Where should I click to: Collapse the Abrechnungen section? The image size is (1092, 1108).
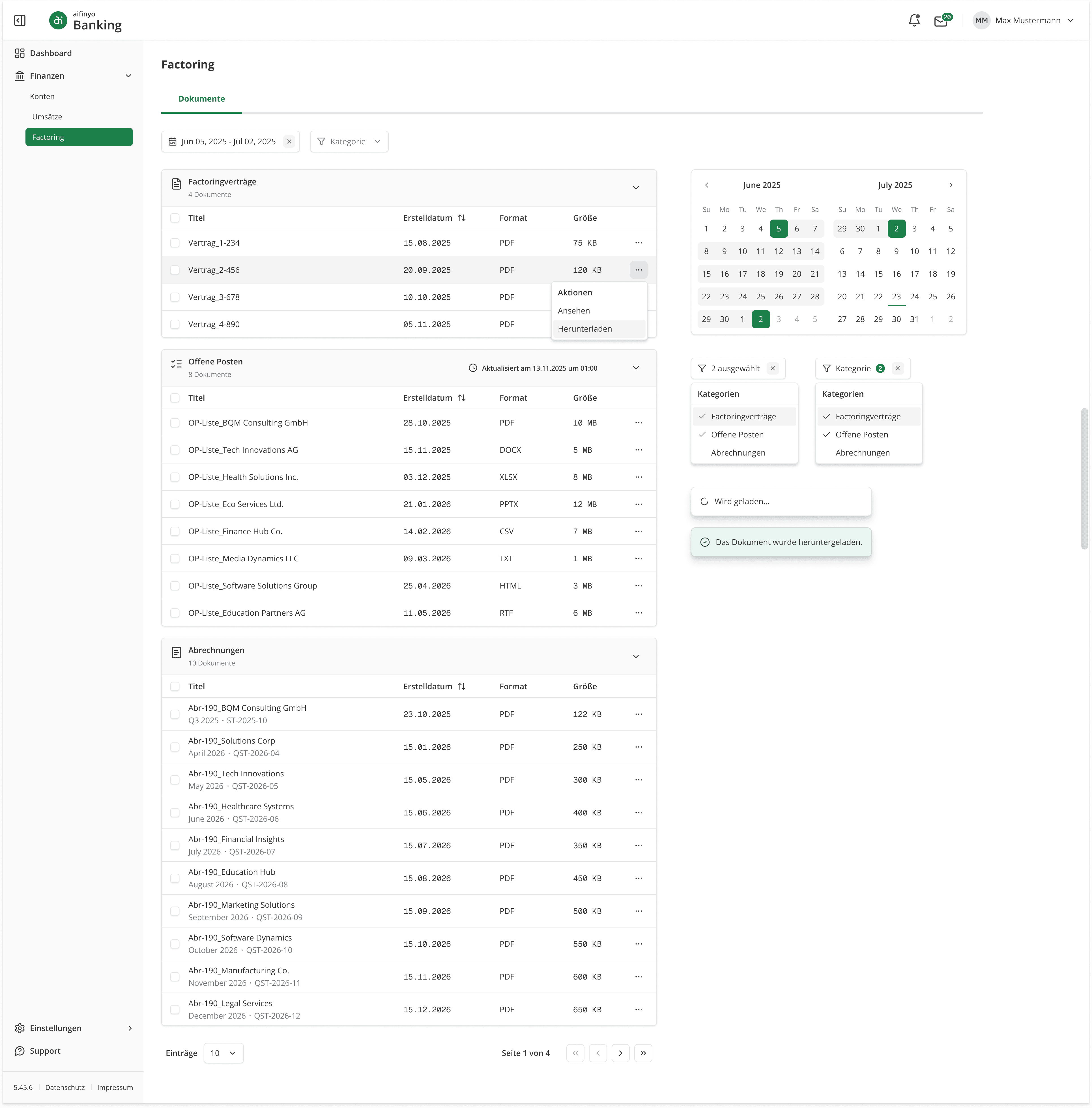[x=635, y=656]
